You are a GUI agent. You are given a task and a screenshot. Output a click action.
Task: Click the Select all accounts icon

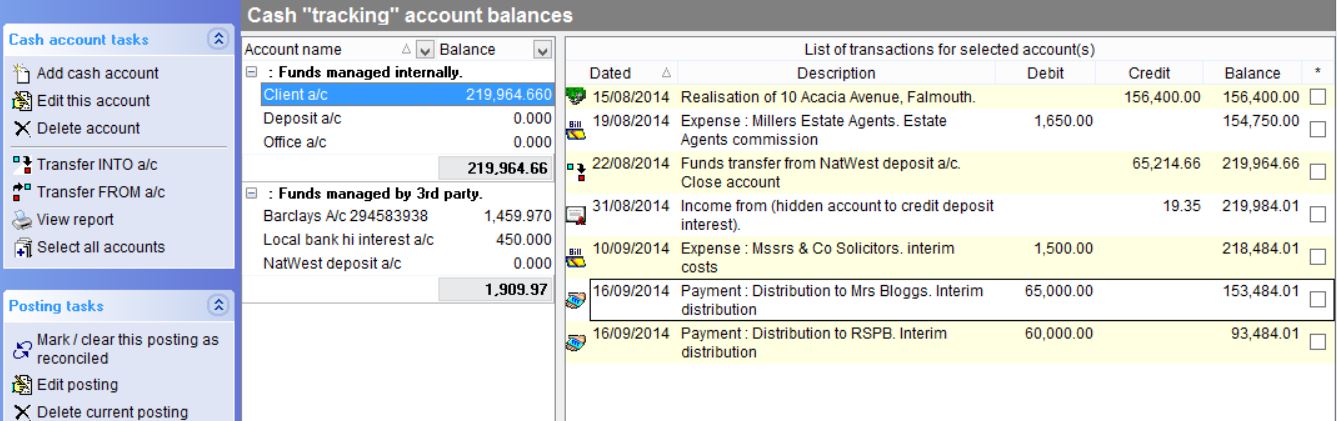[x=23, y=246]
